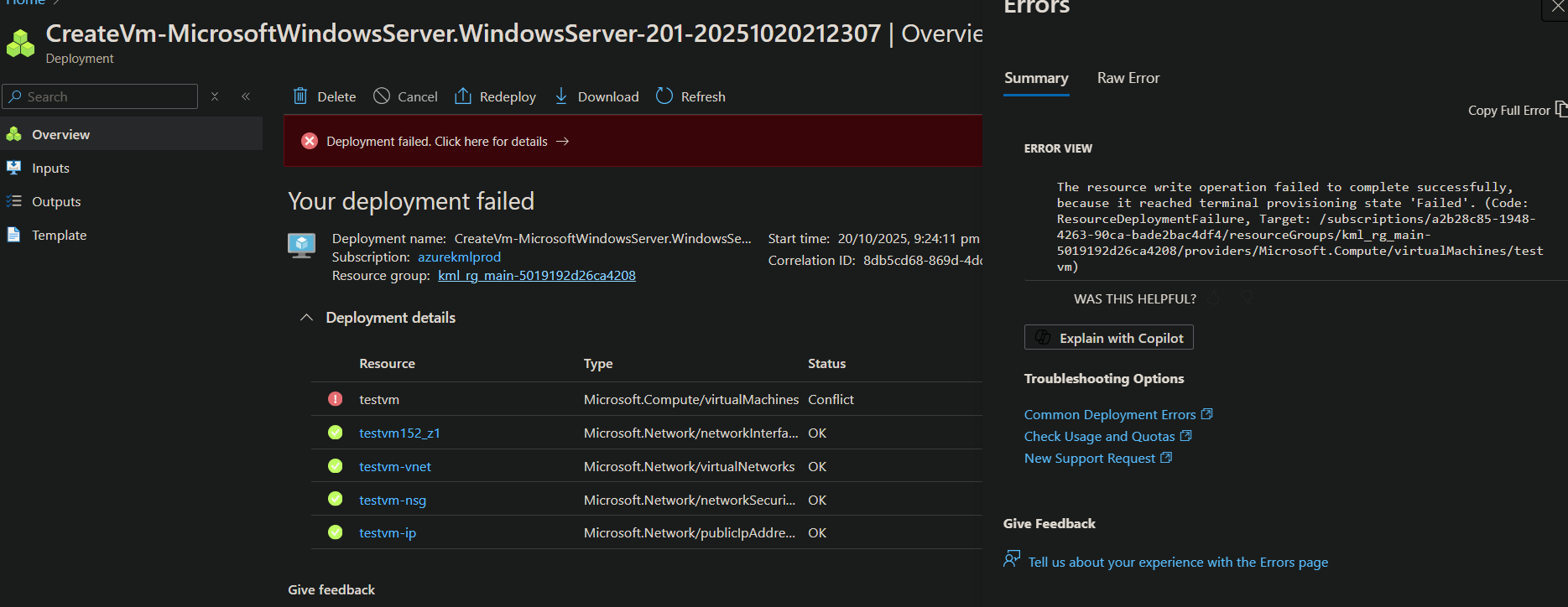Select the Summary tab in Errors panel
Screen dimensions: 1568x607
coord(1036,78)
